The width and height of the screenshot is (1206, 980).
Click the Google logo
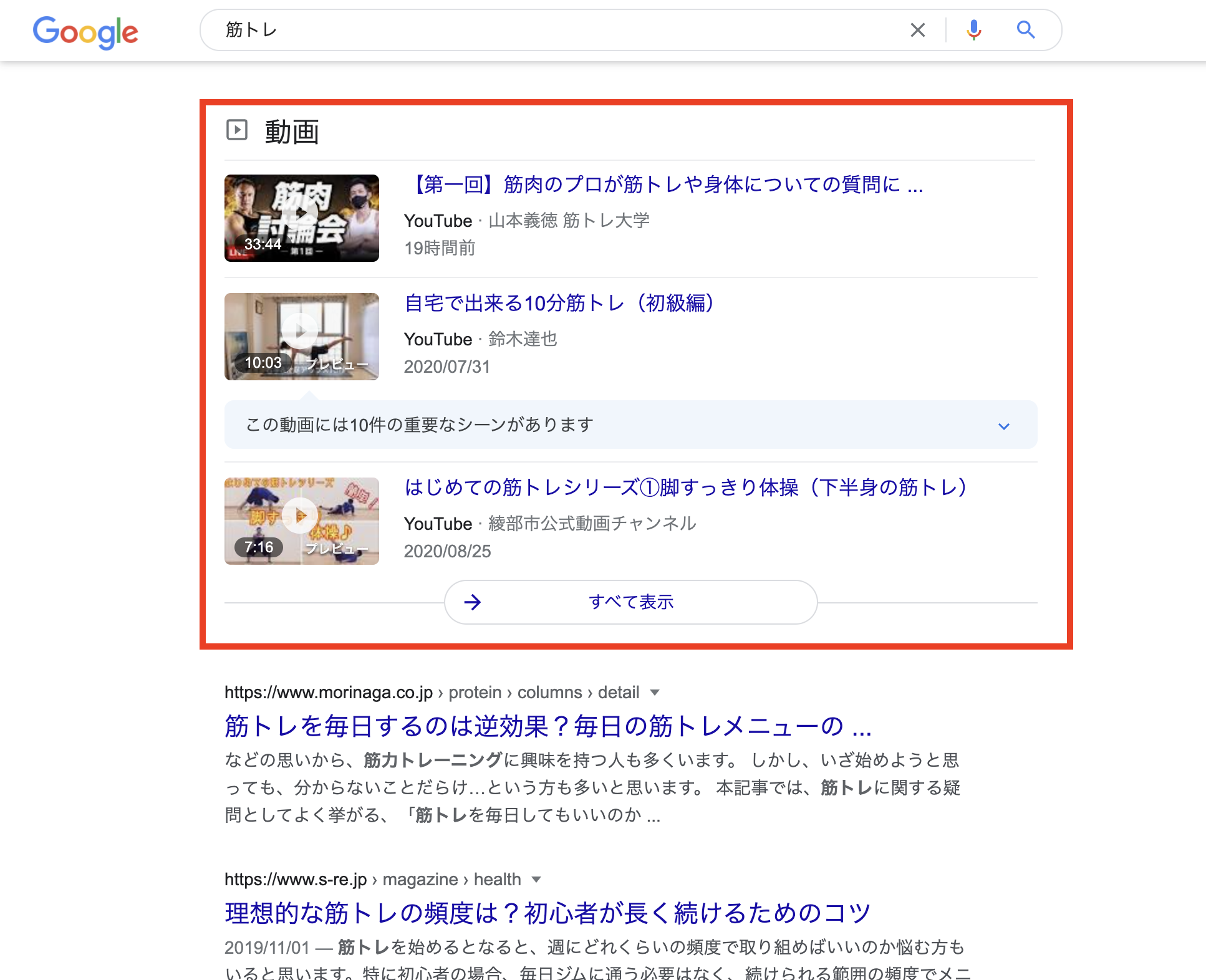(x=85, y=32)
